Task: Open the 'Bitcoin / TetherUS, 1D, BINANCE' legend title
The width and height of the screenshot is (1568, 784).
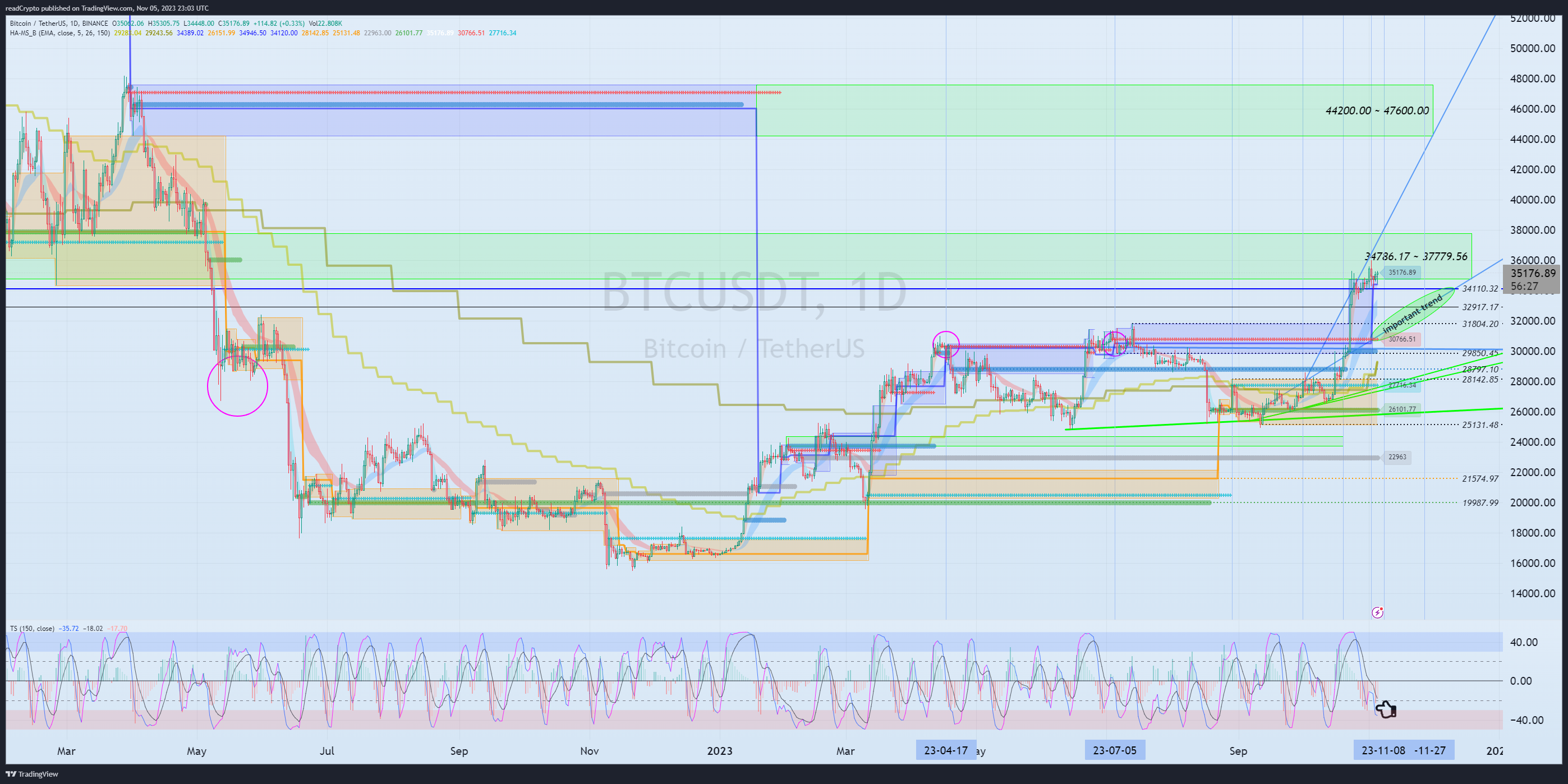Action: click(x=59, y=24)
